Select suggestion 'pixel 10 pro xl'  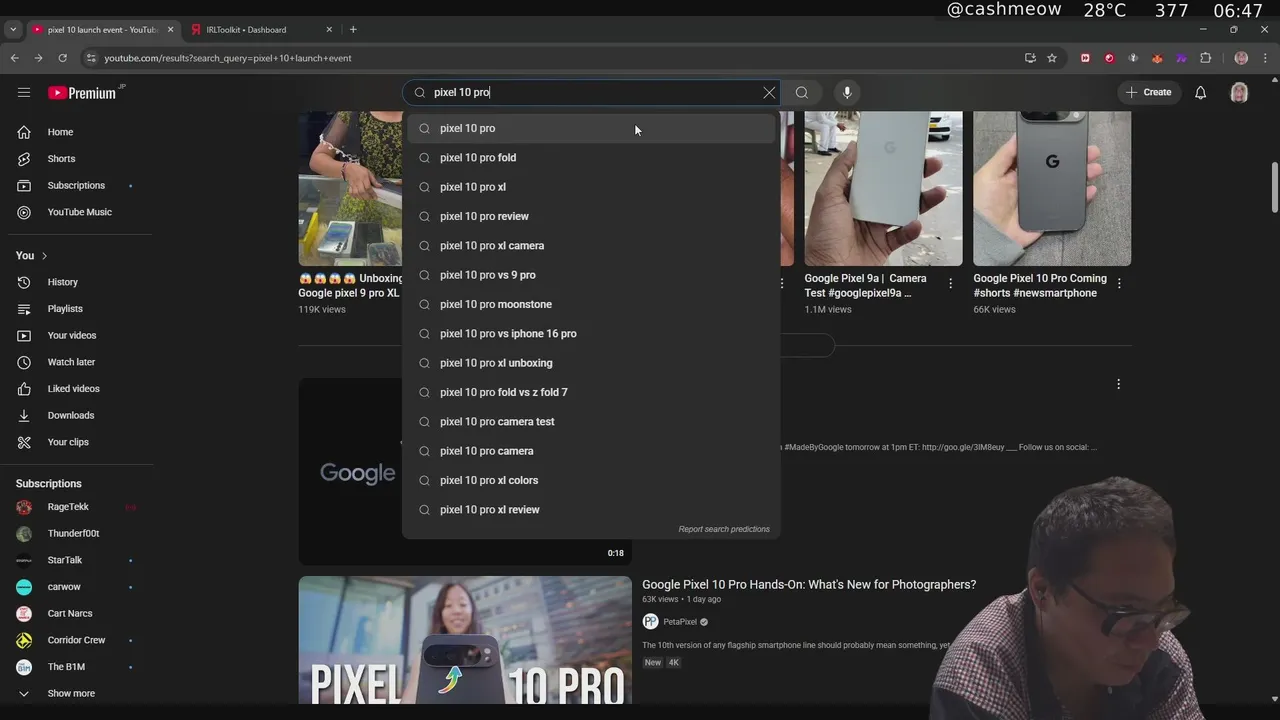click(x=591, y=187)
